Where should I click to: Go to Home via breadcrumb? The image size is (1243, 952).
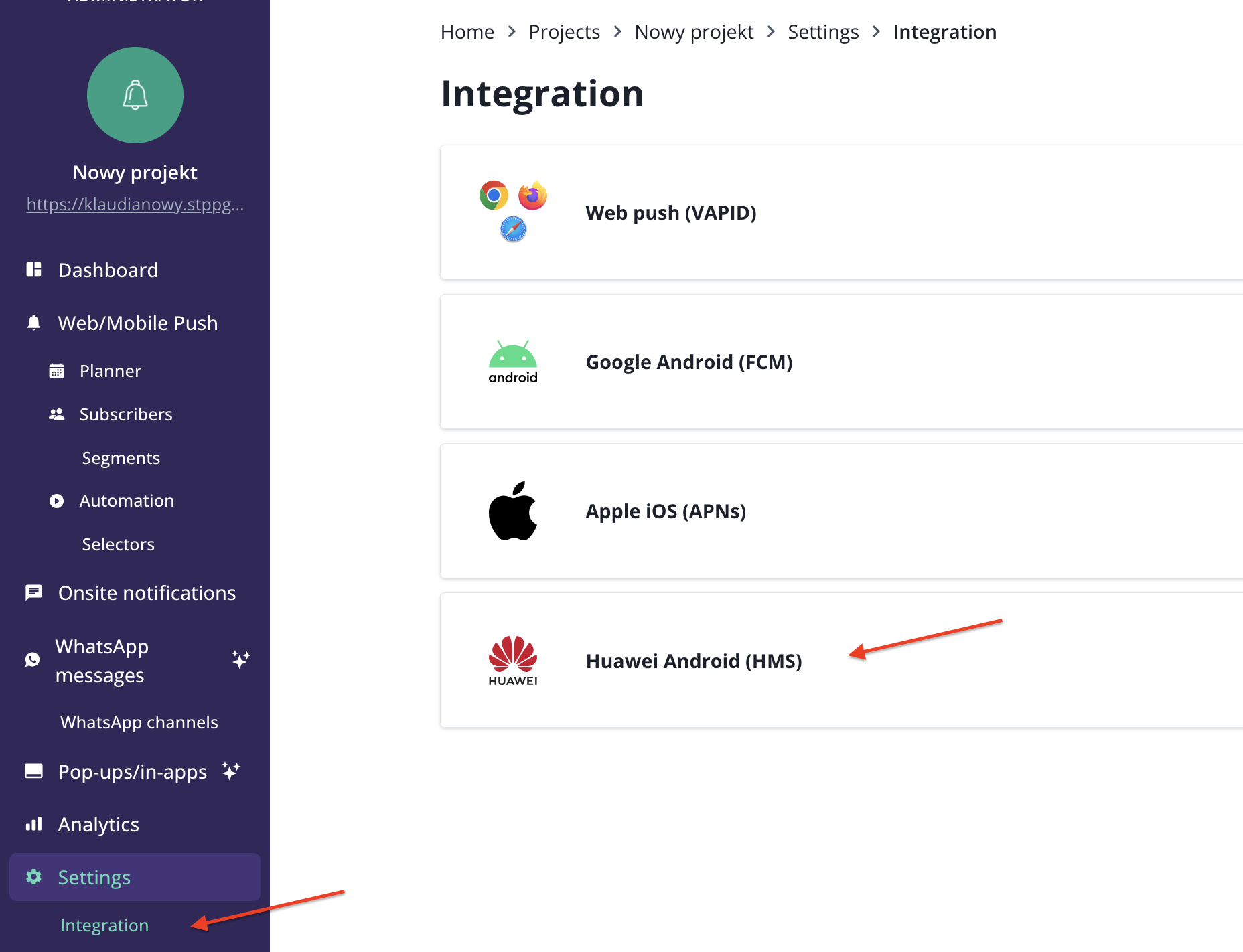[x=467, y=32]
